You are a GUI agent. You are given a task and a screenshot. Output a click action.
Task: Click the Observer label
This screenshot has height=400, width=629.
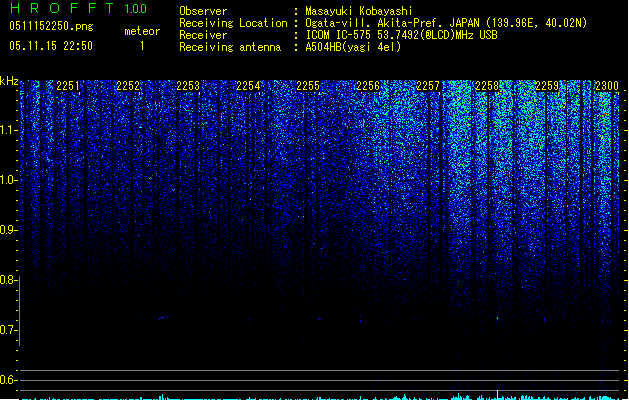[x=203, y=11]
